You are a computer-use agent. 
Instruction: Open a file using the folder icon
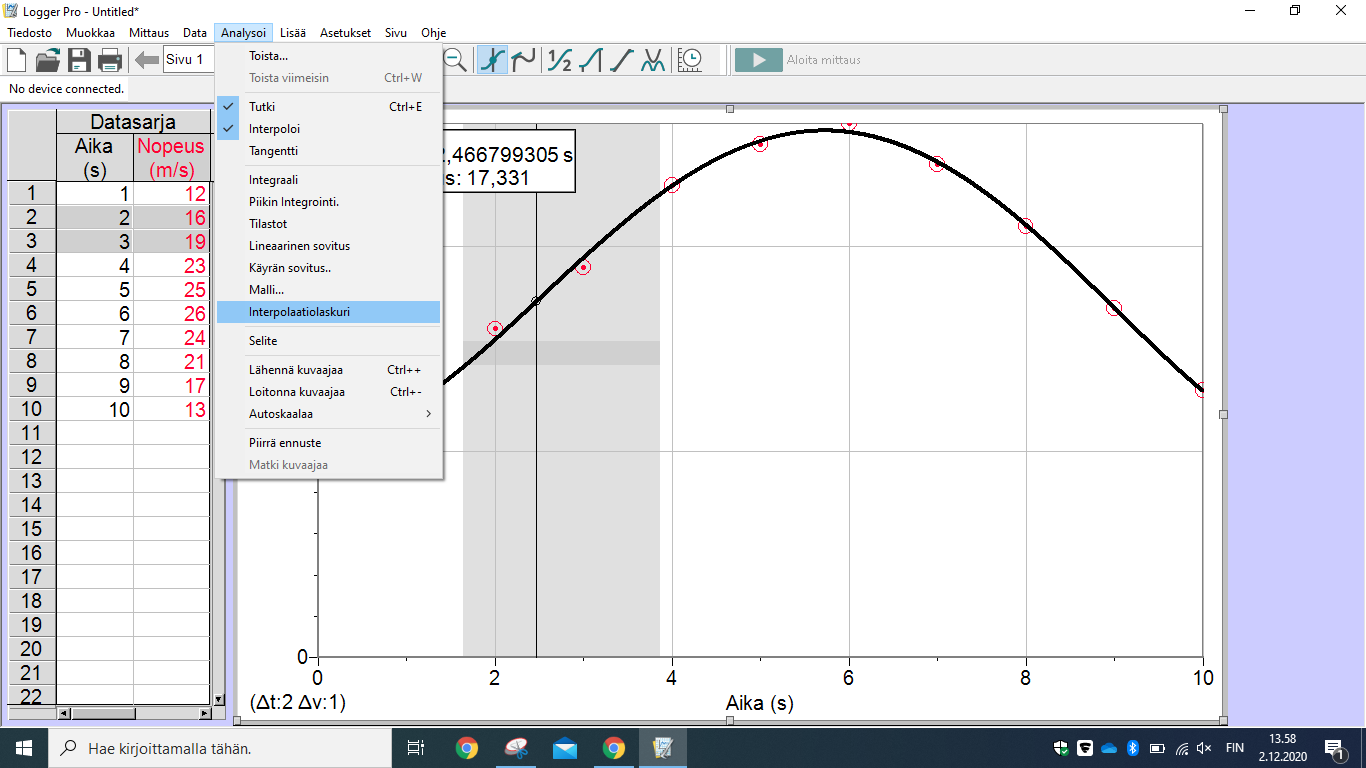pos(47,60)
